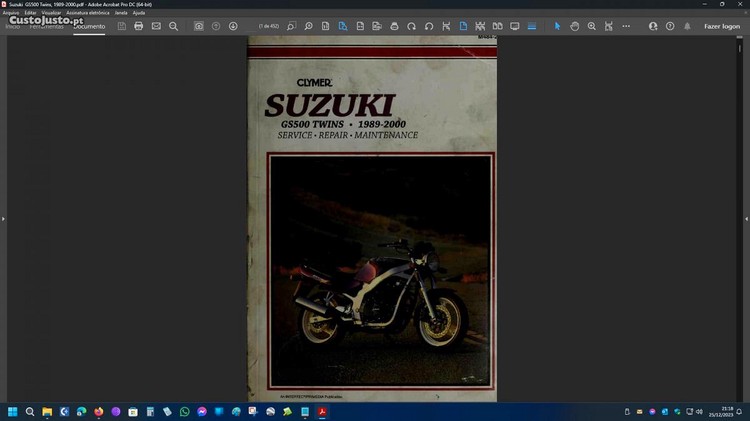Expand the left navigation pane arrow
The height and width of the screenshot is (421, 750).
[x=3, y=218]
